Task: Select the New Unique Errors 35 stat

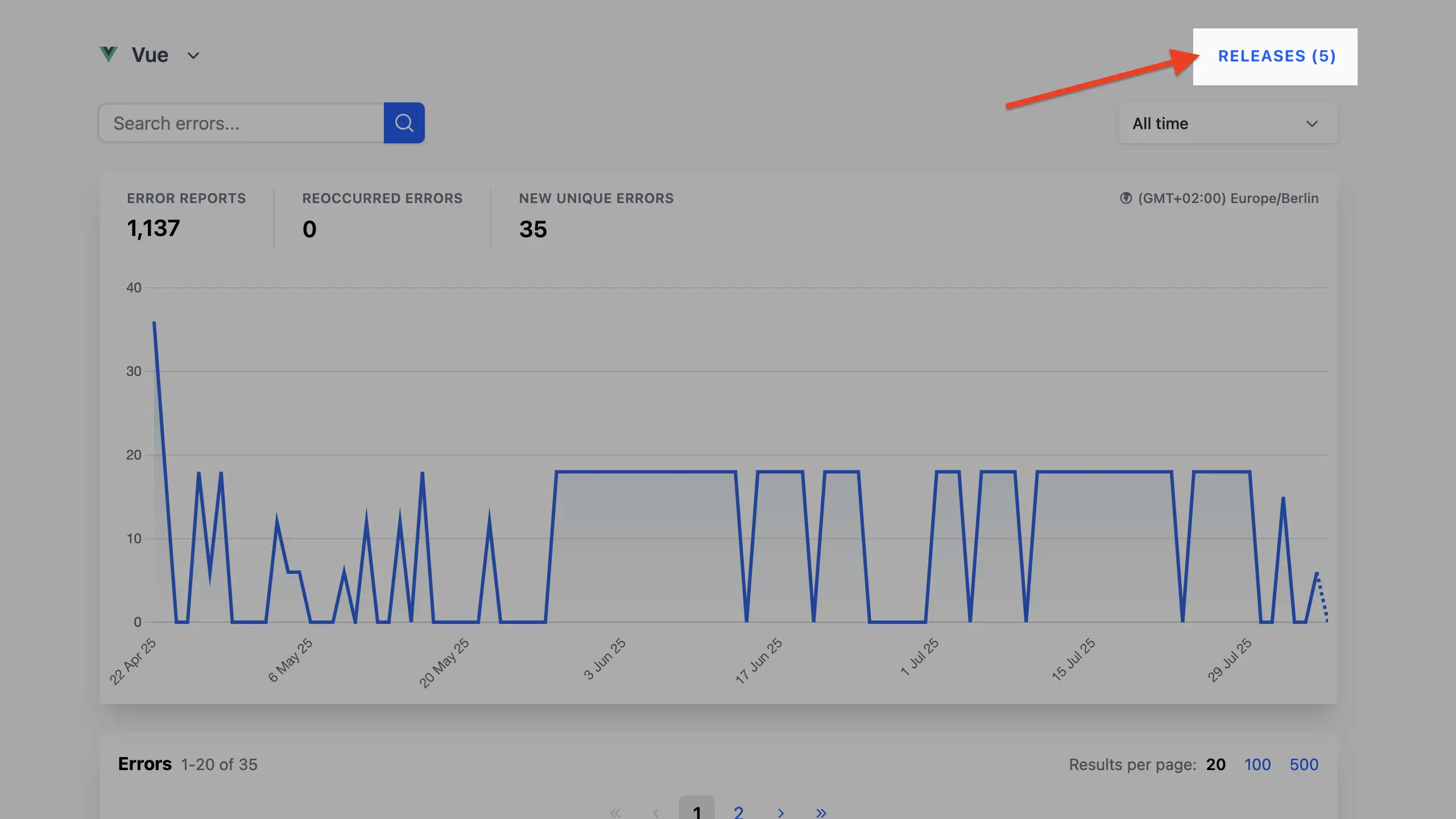Action: point(596,216)
